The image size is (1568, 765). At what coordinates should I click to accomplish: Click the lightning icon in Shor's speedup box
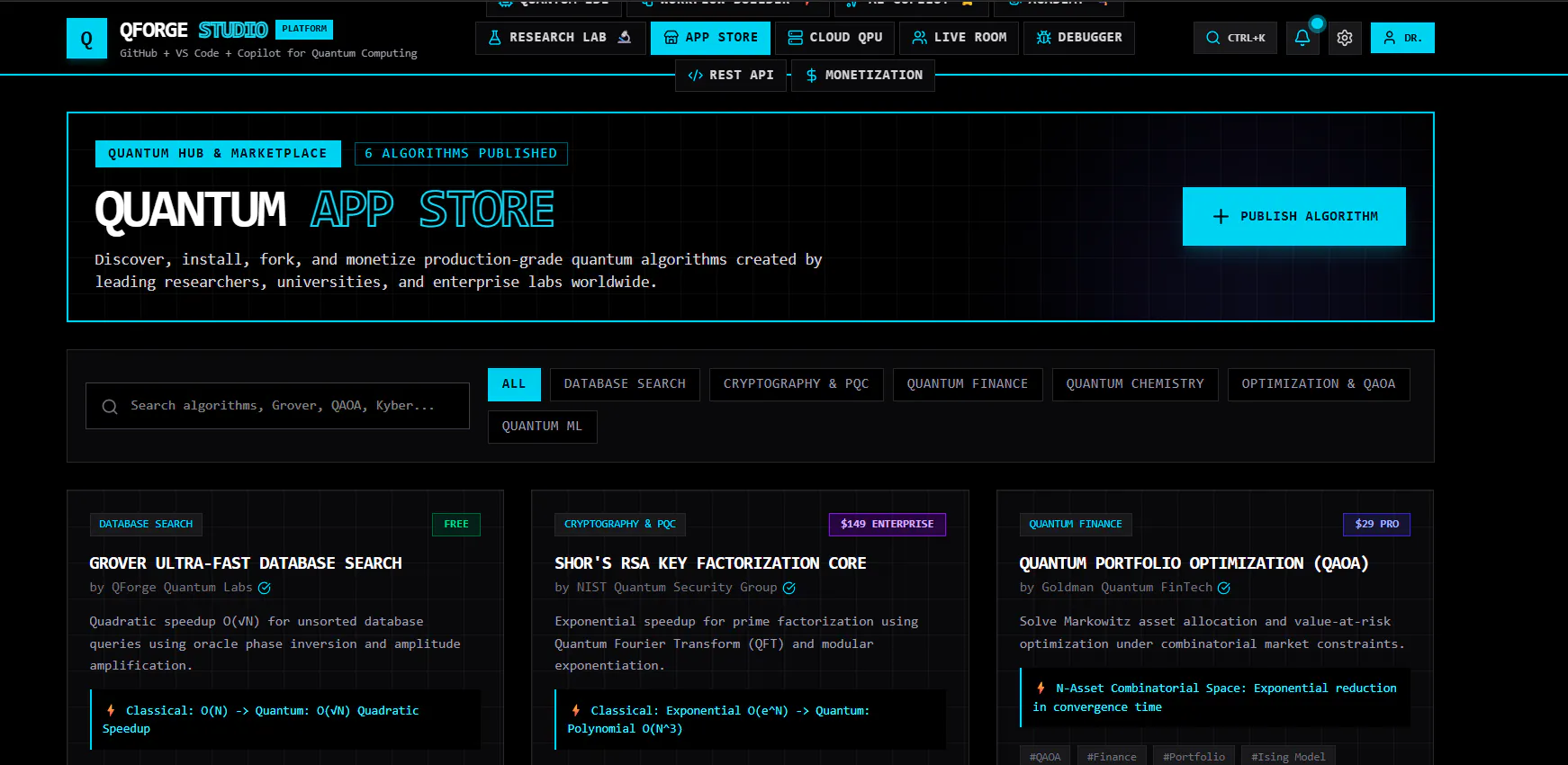(x=576, y=711)
